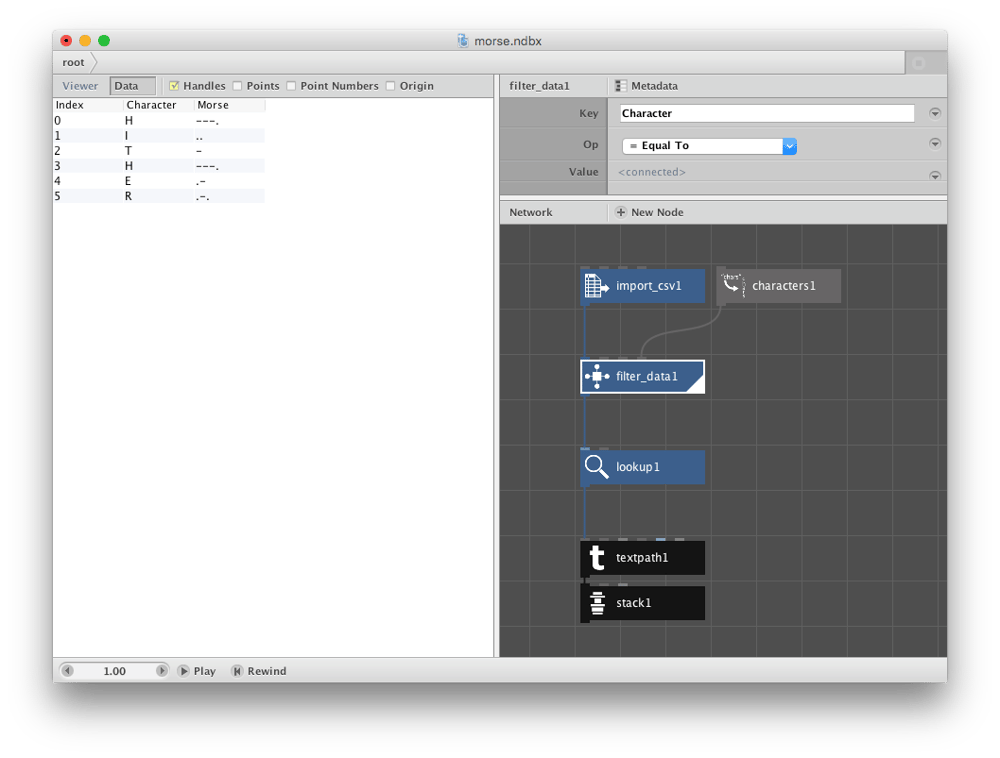The width and height of the screenshot is (1000, 758).
Task: Click the Rewind icon
Action: pyautogui.click(x=237, y=671)
